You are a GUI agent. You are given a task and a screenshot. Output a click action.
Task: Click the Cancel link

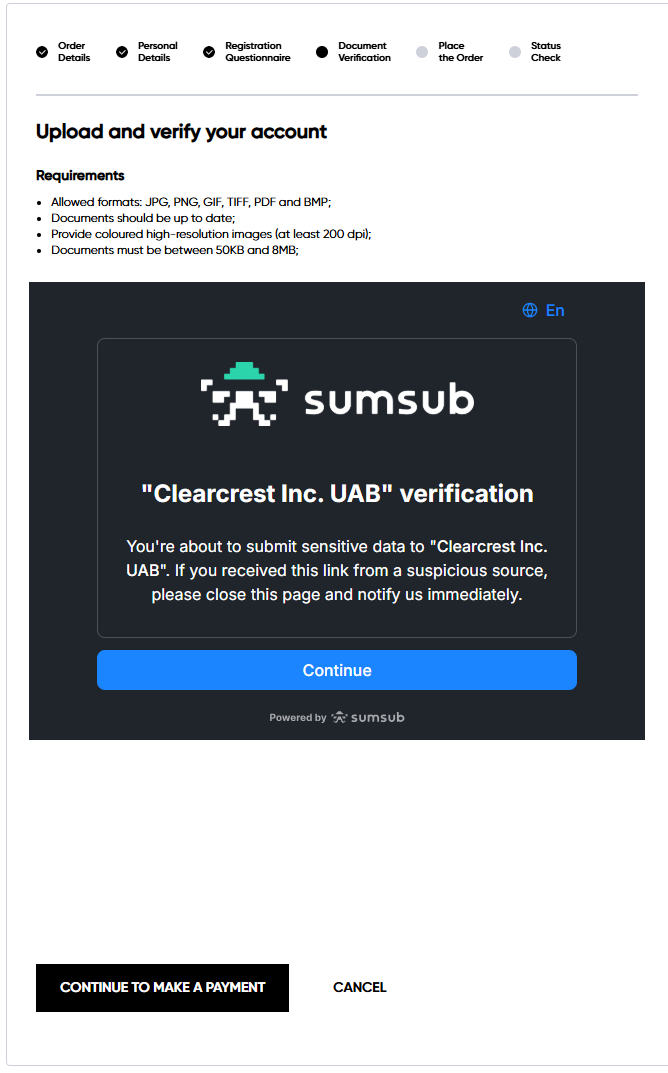pyautogui.click(x=359, y=987)
